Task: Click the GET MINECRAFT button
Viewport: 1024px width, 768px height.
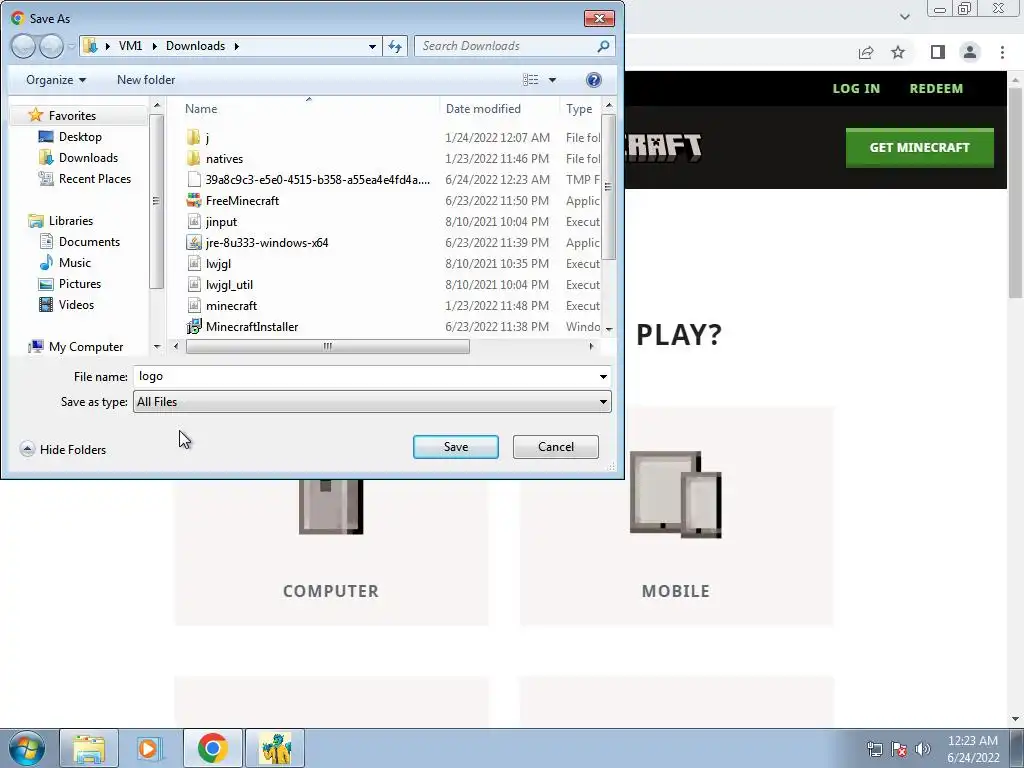Action: pos(920,148)
